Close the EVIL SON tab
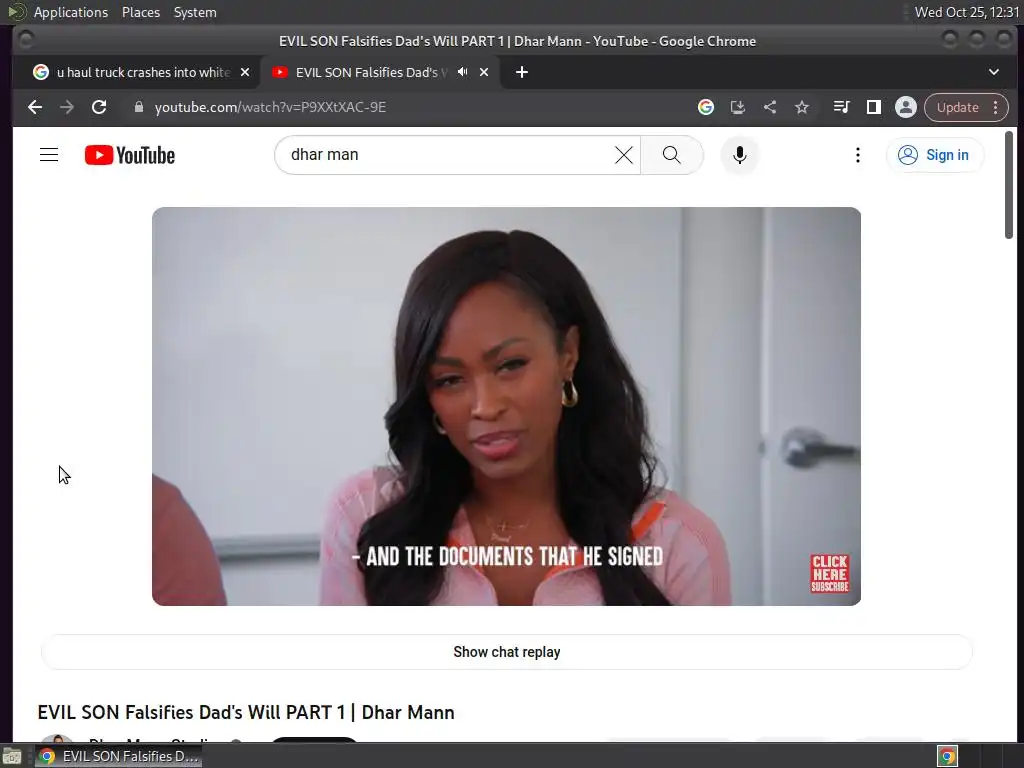The image size is (1024, 768). coord(484,72)
